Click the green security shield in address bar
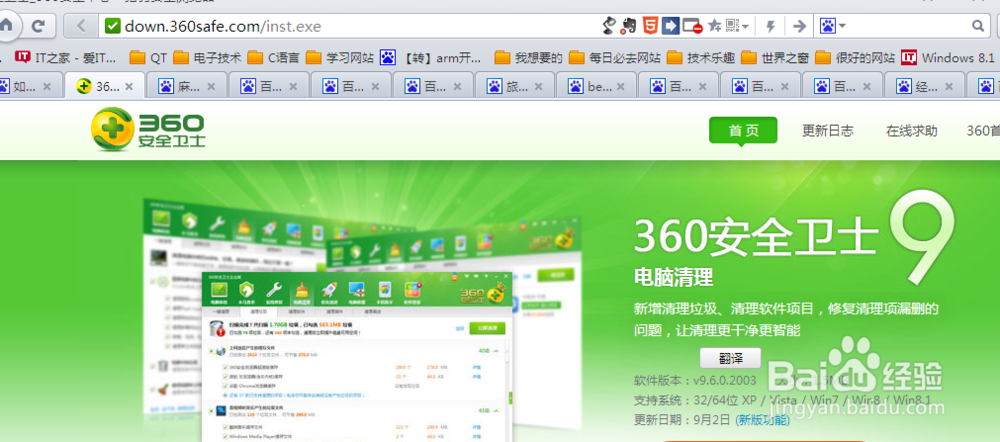Screen dimensions: 1000x442 (112, 26)
